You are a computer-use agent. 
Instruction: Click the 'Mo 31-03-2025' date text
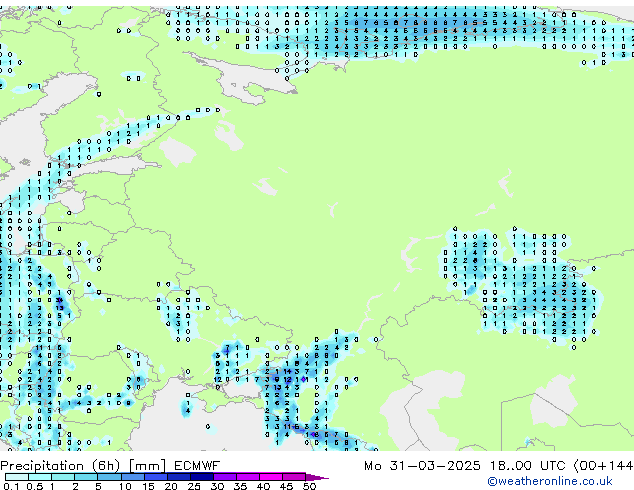click(x=422, y=466)
